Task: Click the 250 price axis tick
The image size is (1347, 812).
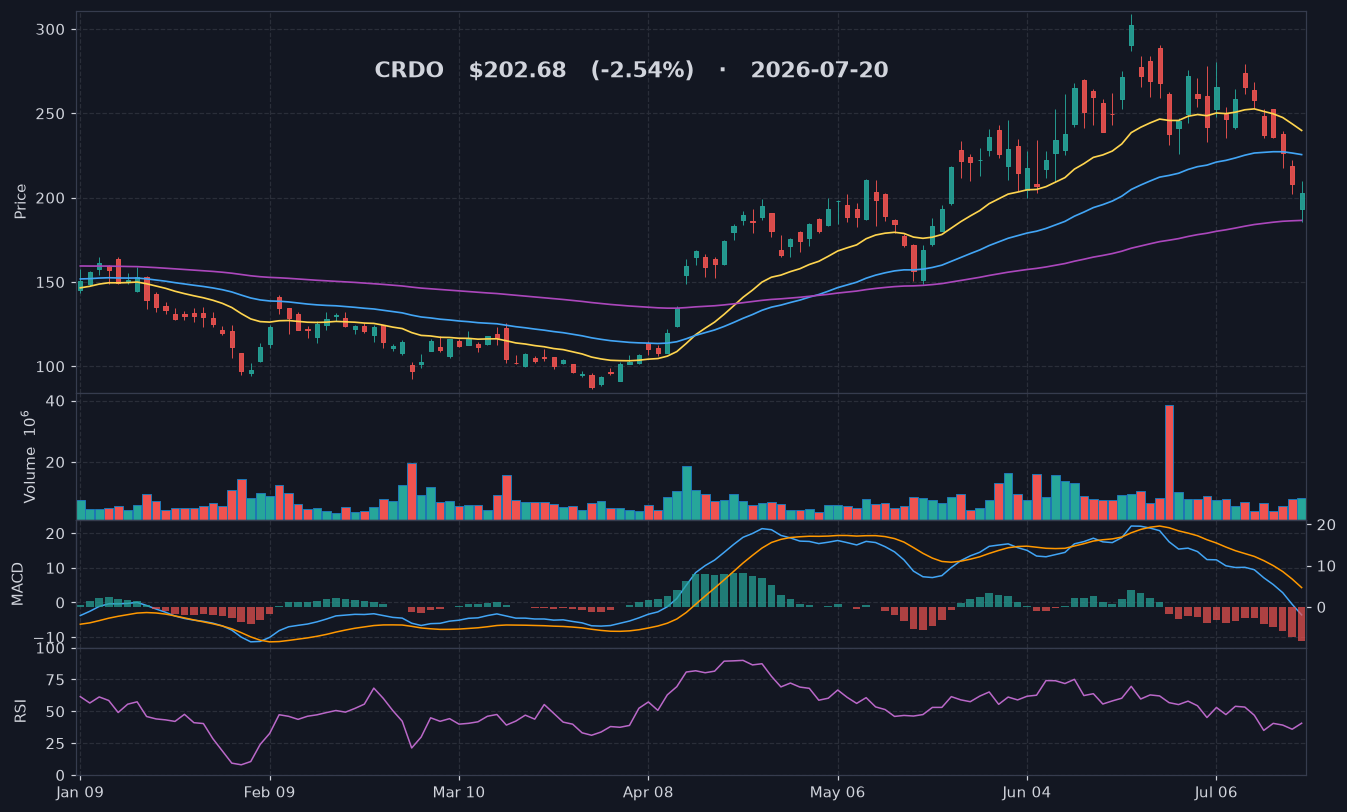Action: (x=52, y=114)
